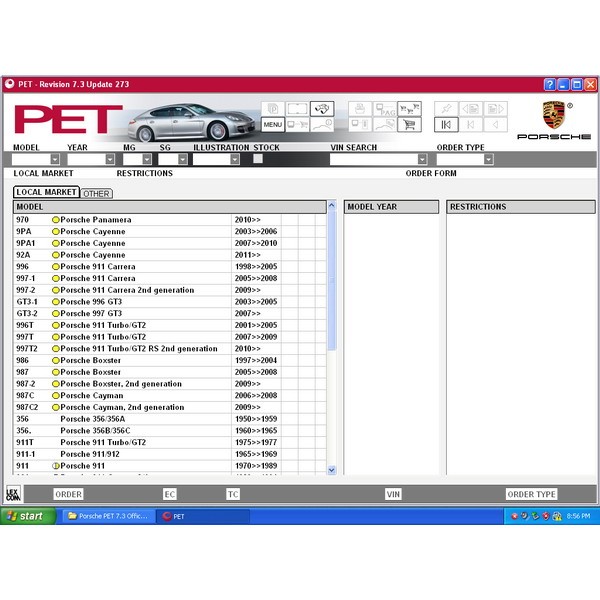Screen dimensions: 600x600
Task: Select row 'Porsche 356B/356C'
Action: [x=170, y=430]
